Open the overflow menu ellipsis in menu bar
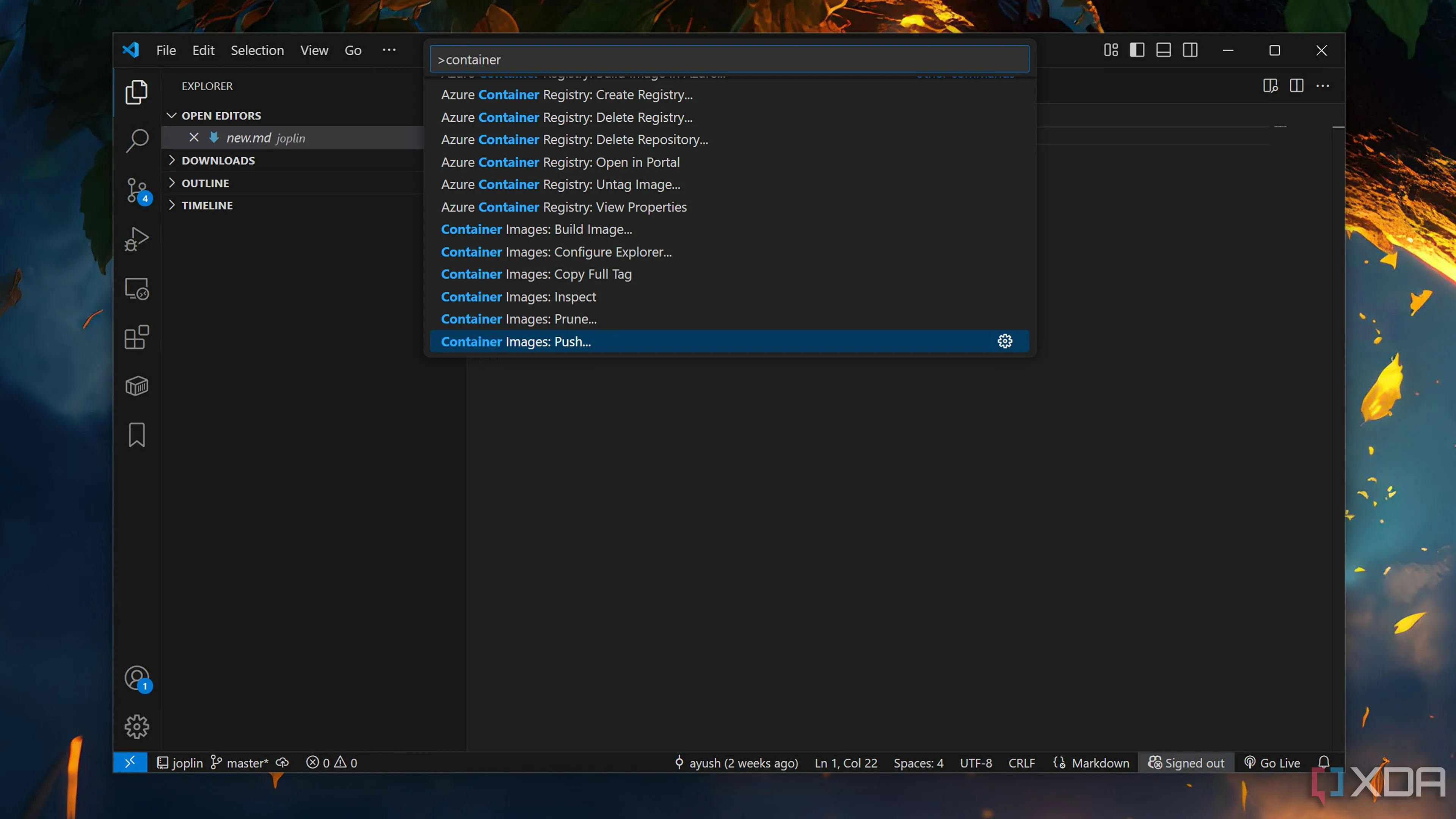This screenshot has height=819, width=1456. point(389,50)
